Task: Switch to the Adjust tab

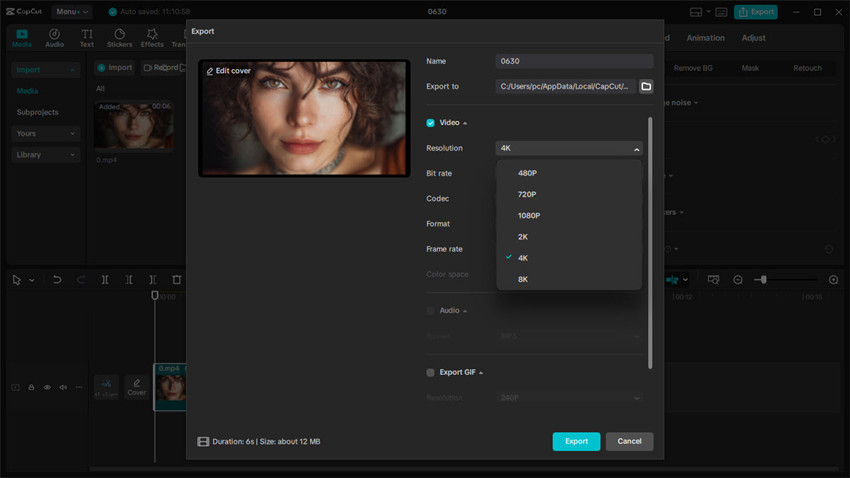Action: [x=754, y=38]
